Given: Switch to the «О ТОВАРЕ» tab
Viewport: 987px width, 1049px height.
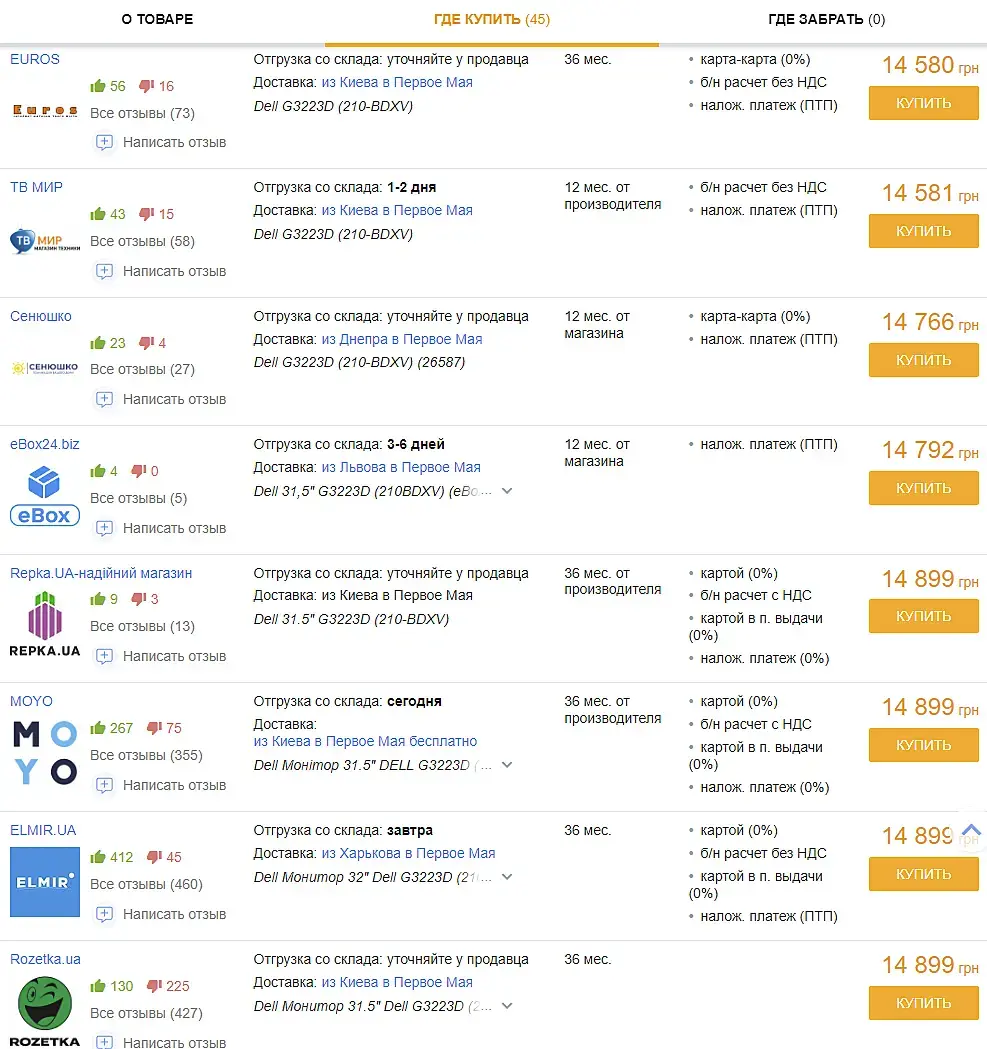Looking at the screenshot, I should (157, 20).
